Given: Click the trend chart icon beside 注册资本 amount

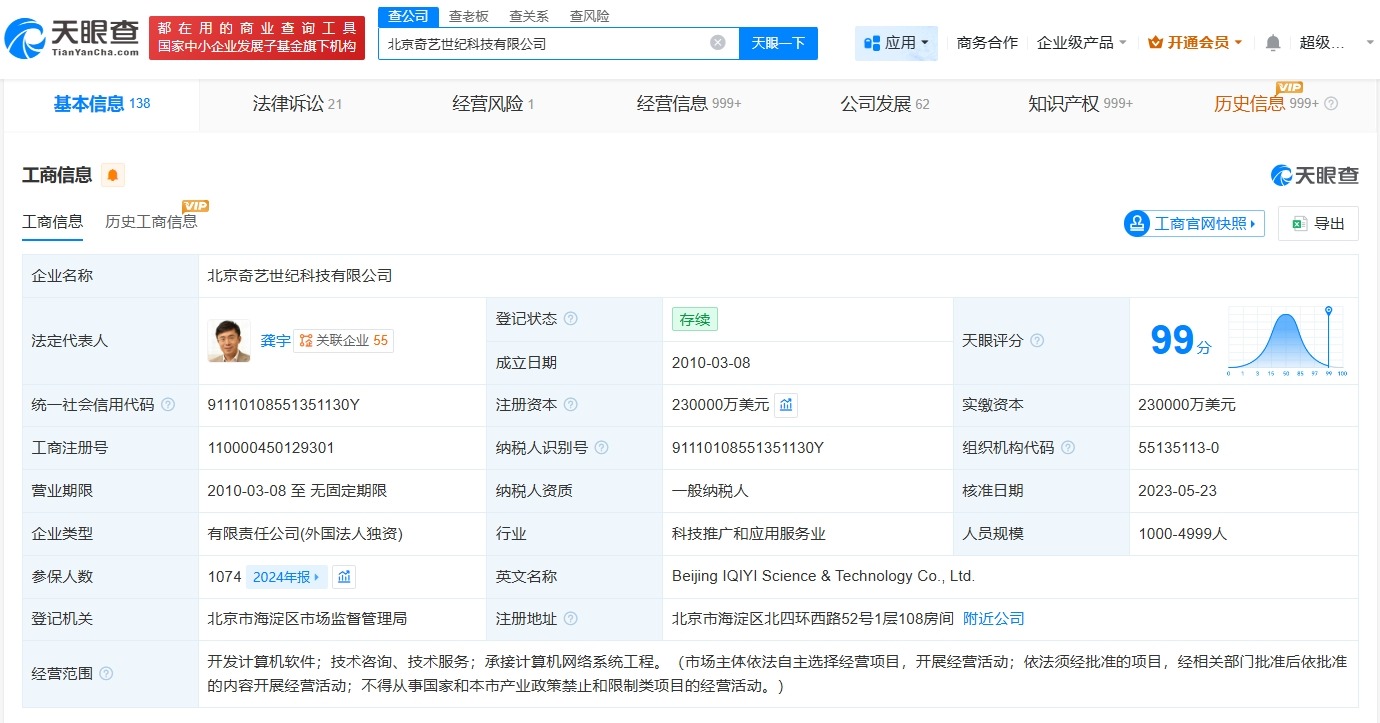Looking at the screenshot, I should pos(786,404).
